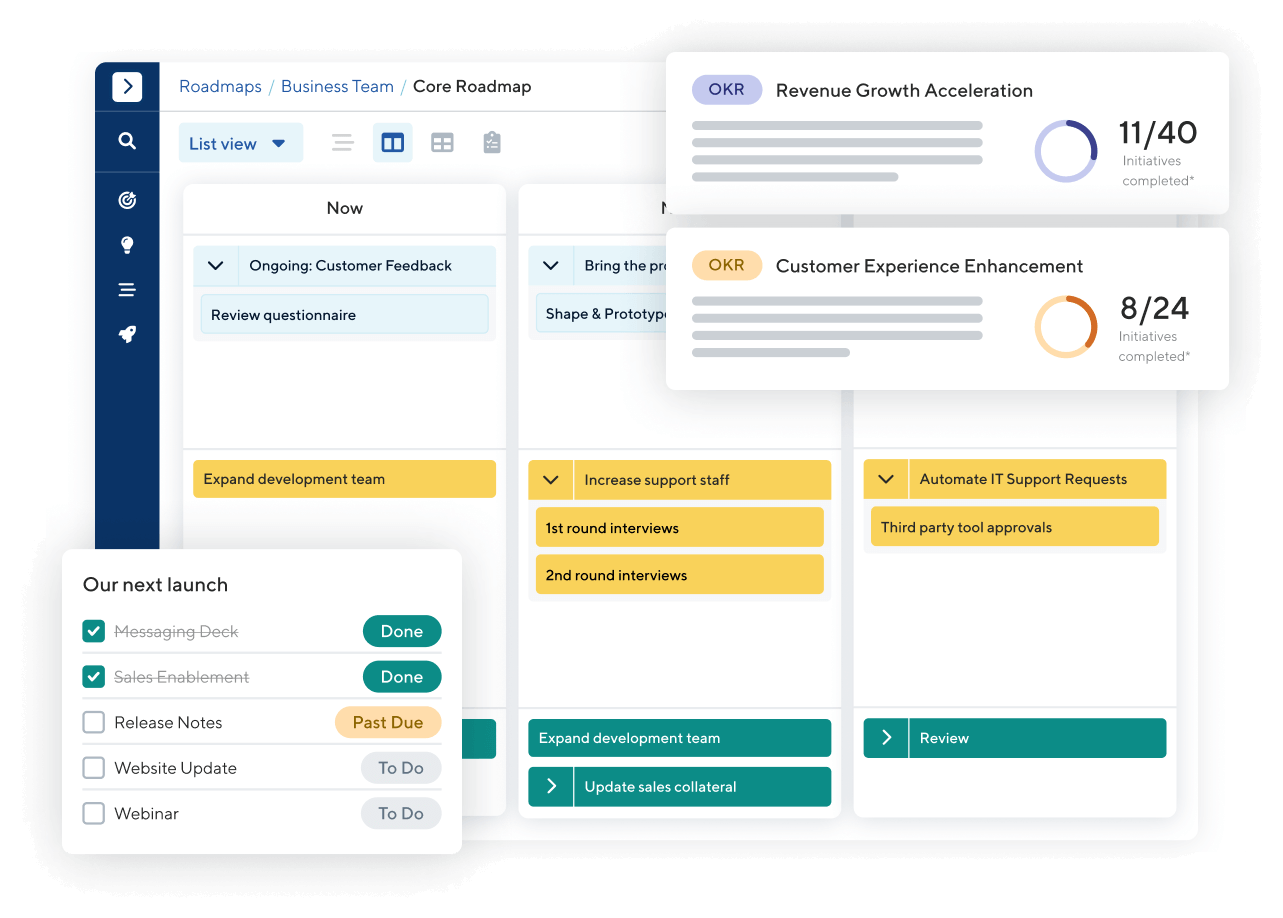Click the Revenue Growth progress ring
This screenshot has width=1283, height=918.
click(x=1065, y=151)
